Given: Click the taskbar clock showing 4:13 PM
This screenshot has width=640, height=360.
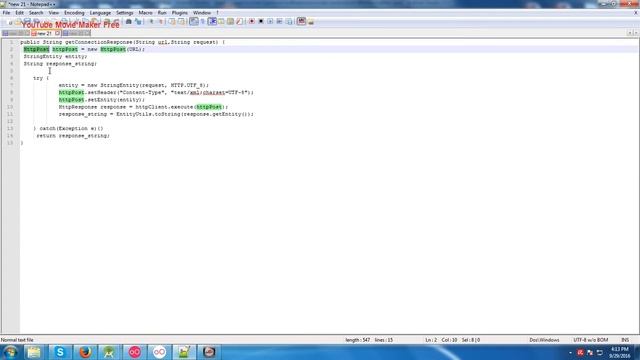Looking at the screenshot, I should (620, 352).
